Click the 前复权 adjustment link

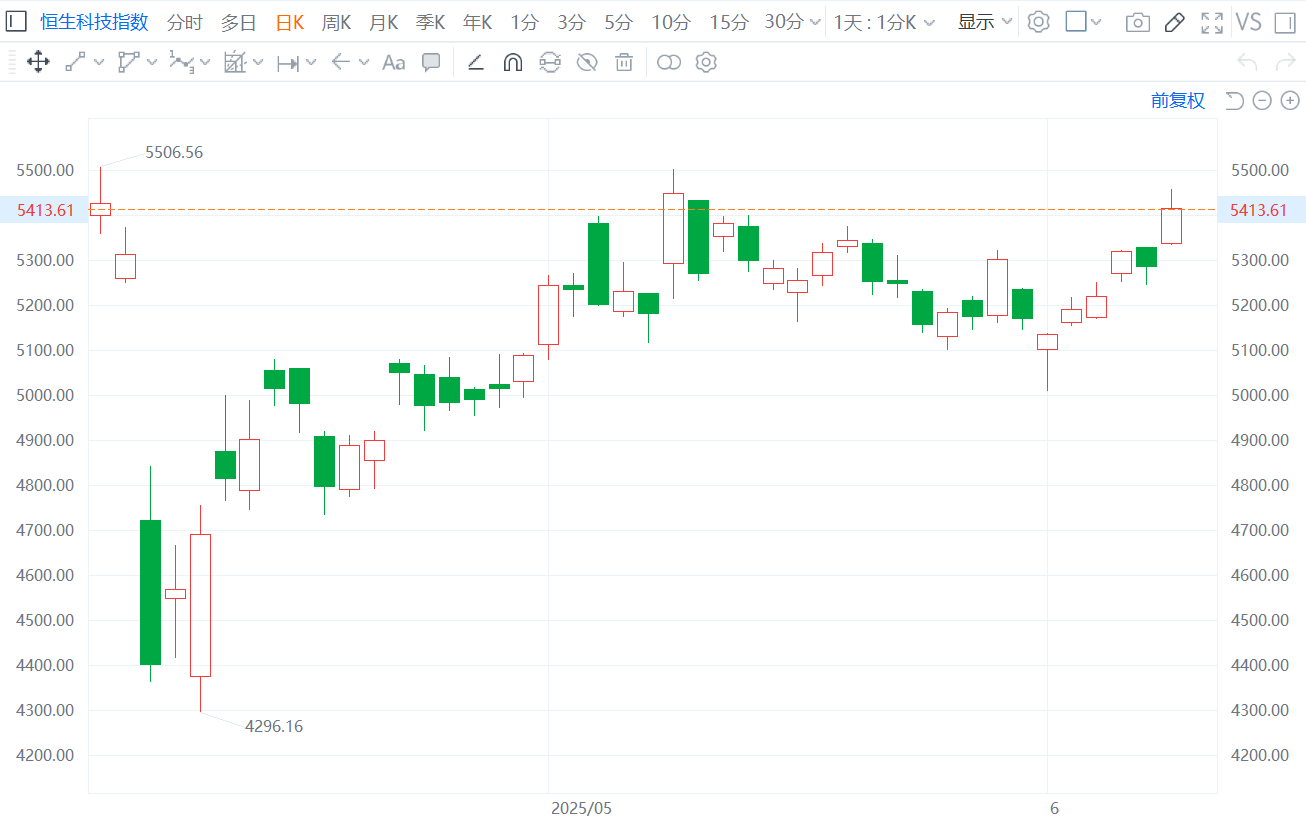point(1178,100)
